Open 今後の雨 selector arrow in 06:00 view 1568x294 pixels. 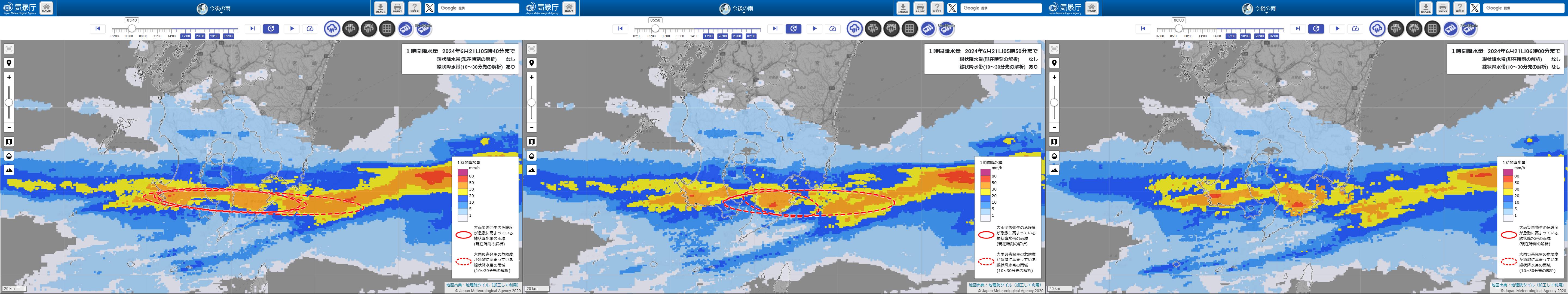tap(1266, 13)
